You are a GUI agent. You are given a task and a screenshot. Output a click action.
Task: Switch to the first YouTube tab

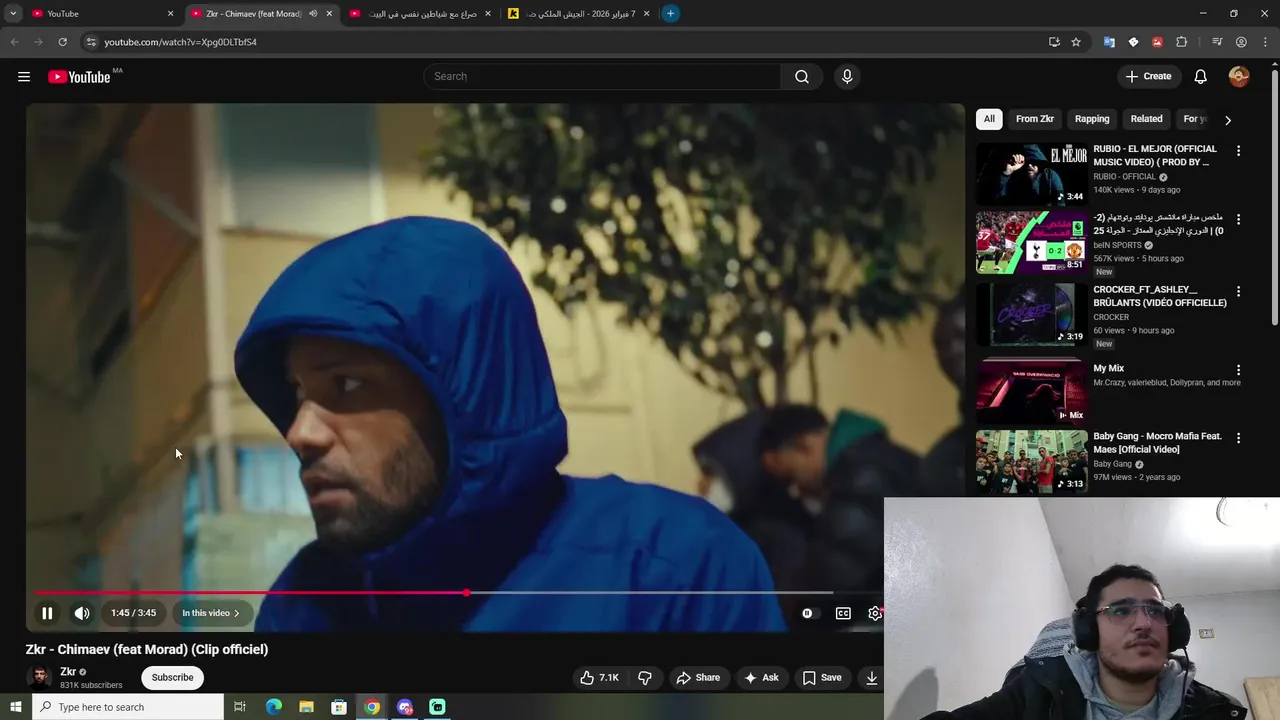coord(100,14)
